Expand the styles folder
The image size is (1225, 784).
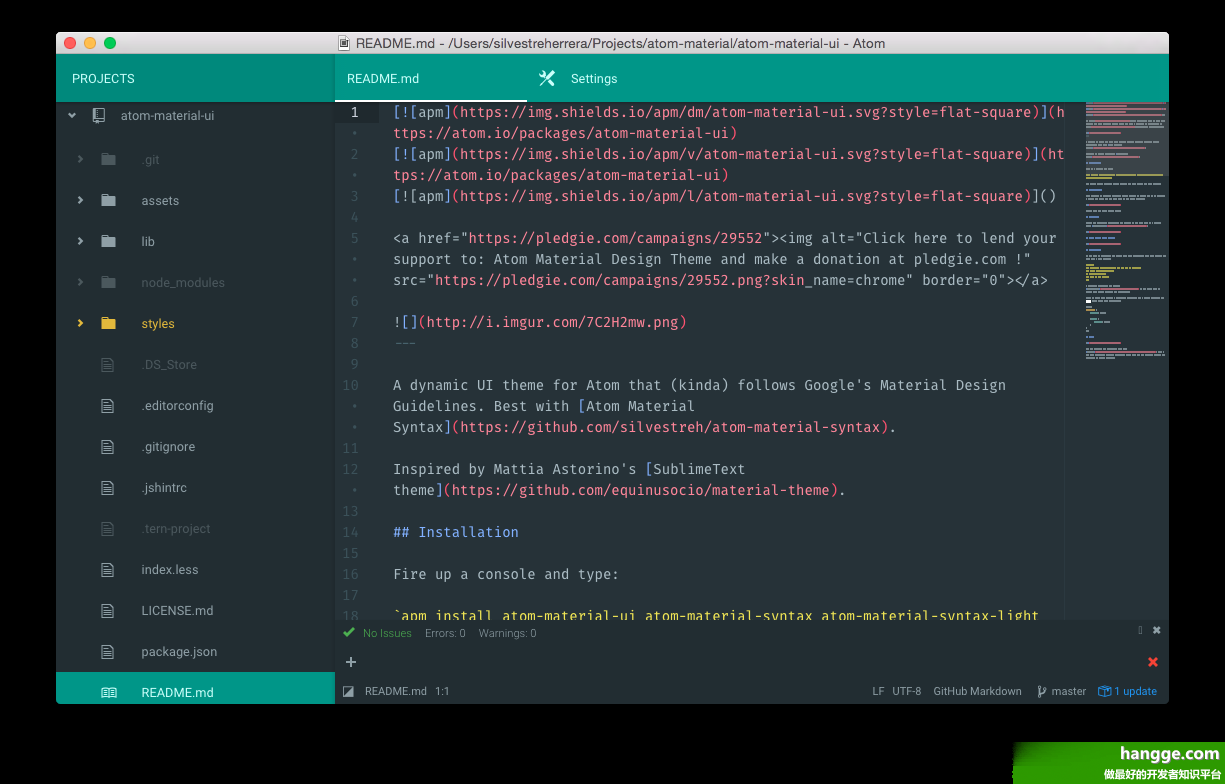(80, 323)
